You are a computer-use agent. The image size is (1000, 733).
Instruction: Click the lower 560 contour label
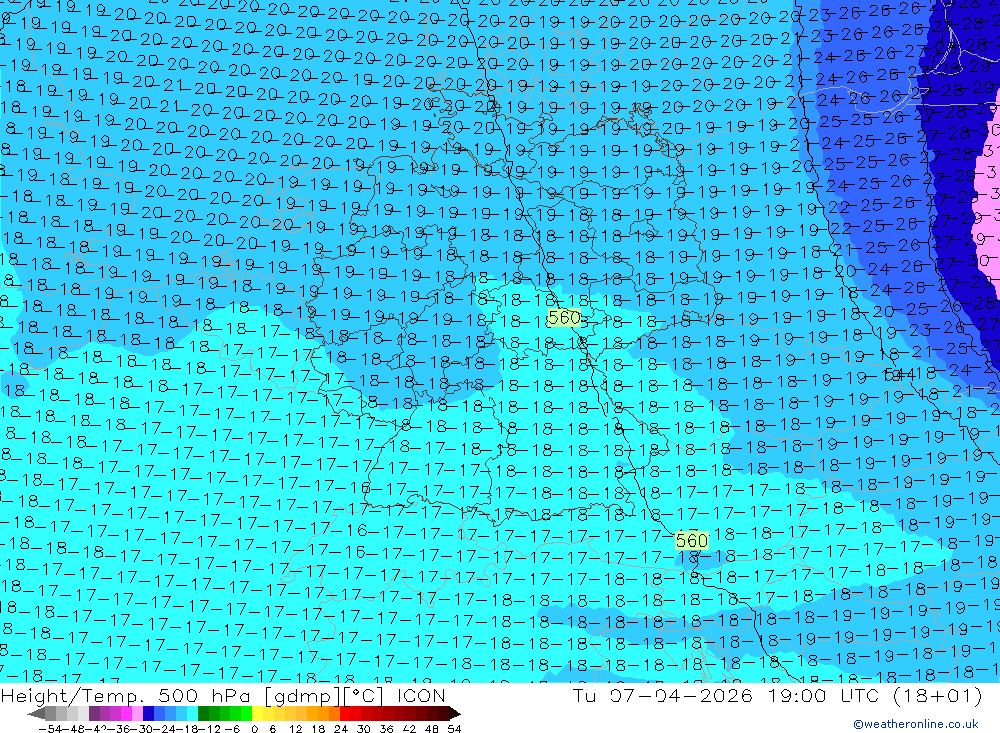691,541
